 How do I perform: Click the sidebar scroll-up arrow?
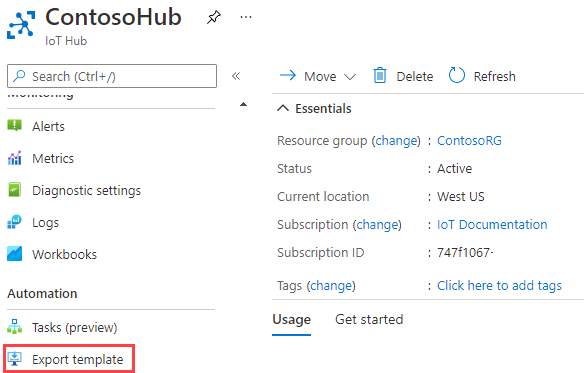[243, 104]
